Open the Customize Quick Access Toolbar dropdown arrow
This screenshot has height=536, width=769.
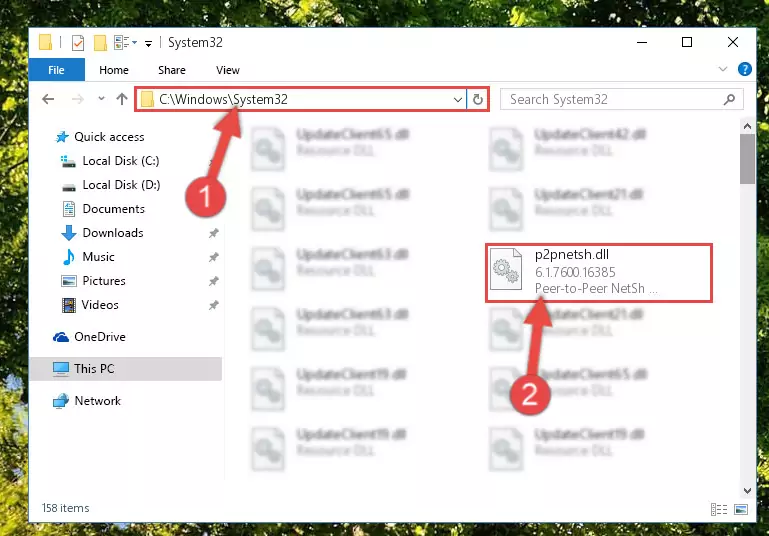pyautogui.click(x=148, y=44)
